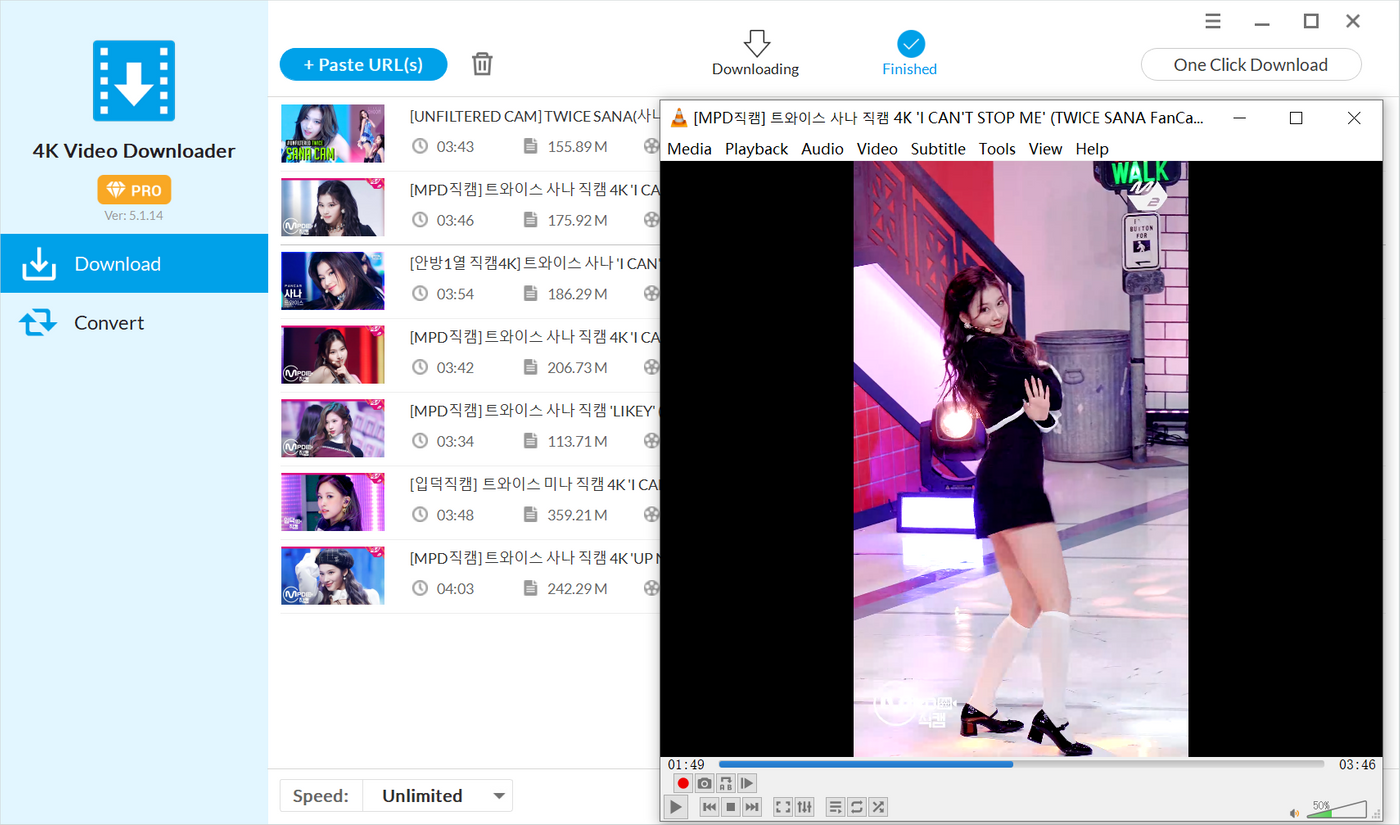Click elapsed time 01:49 in VLC
Viewport: 1400px width, 825px height.
686,765
